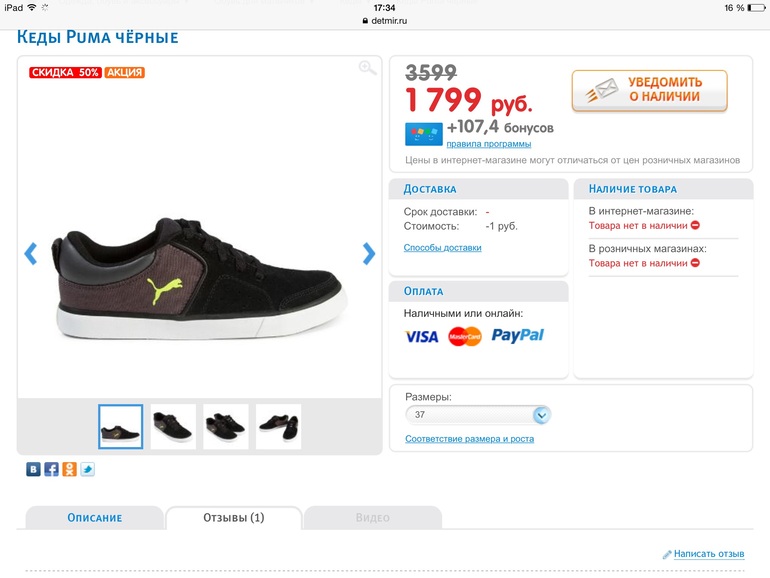This screenshot has width=770, height=578.
Task: Click the Написать отзыв link
Action: coord(708,553)
